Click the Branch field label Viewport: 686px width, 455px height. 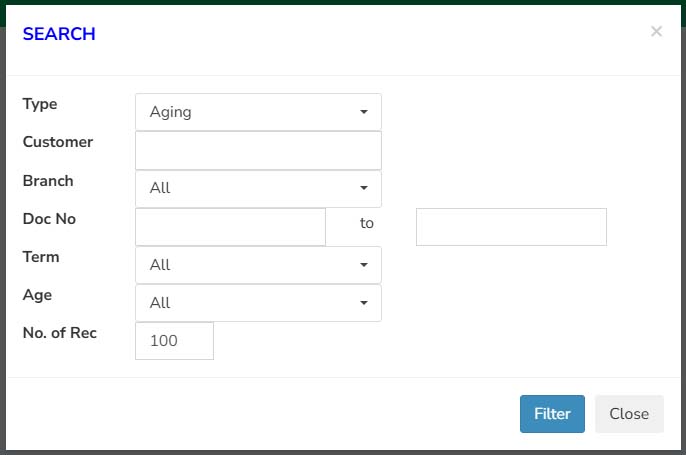point(48,181)
